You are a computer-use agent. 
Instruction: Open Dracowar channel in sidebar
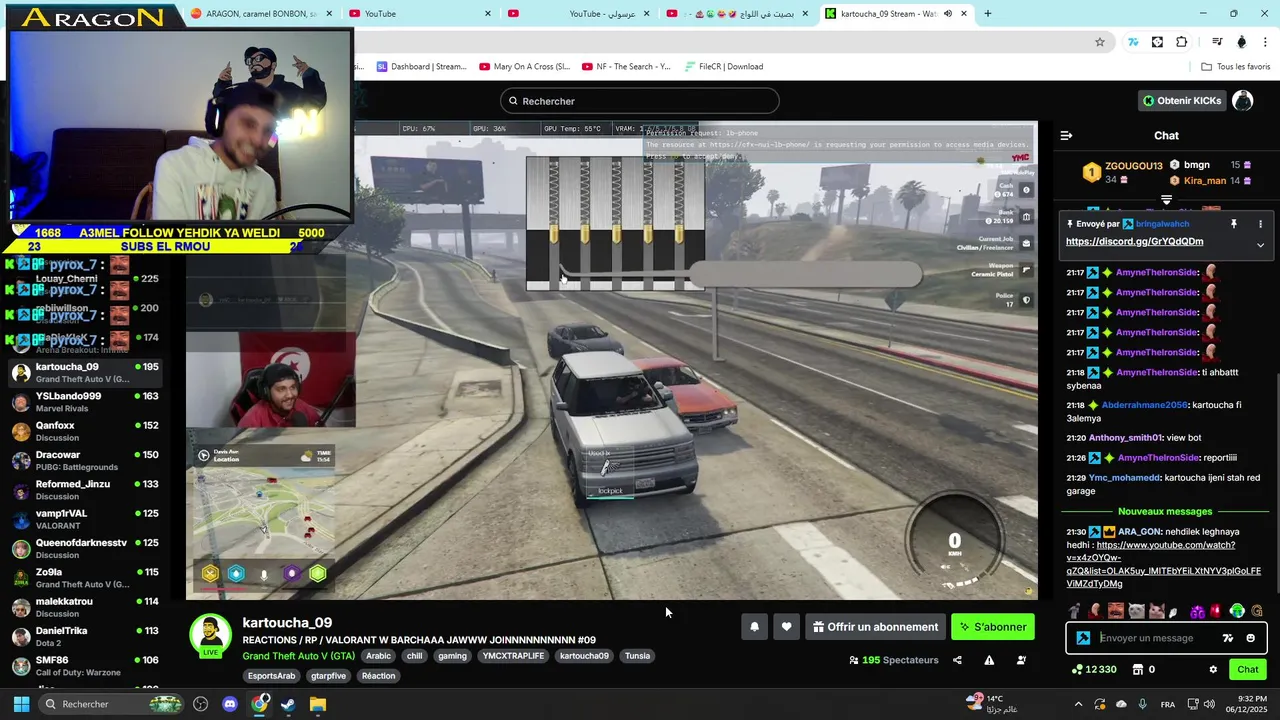click(84, 460)
